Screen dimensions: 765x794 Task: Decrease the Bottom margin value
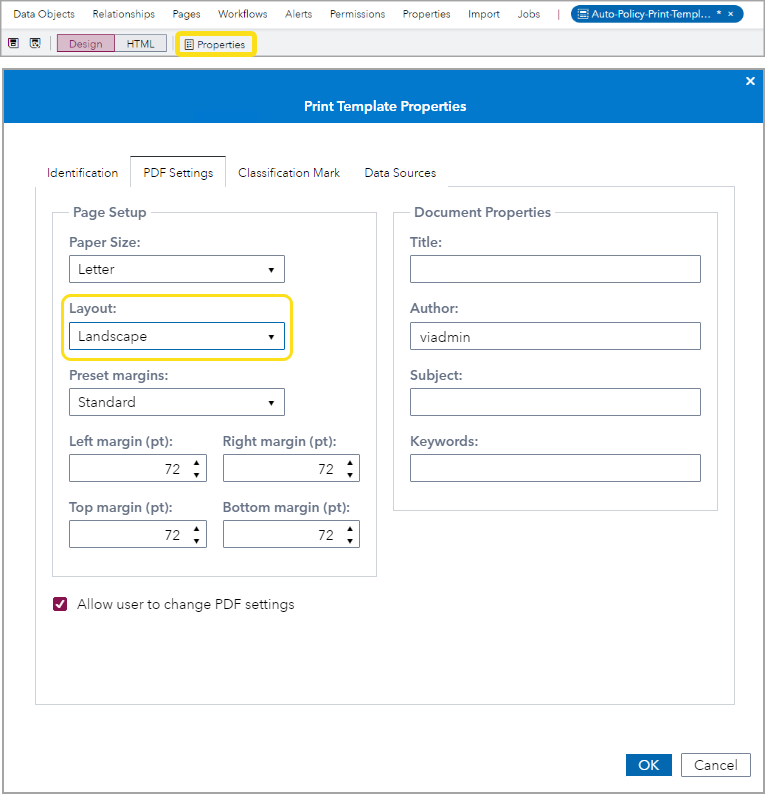coord(350,540)
